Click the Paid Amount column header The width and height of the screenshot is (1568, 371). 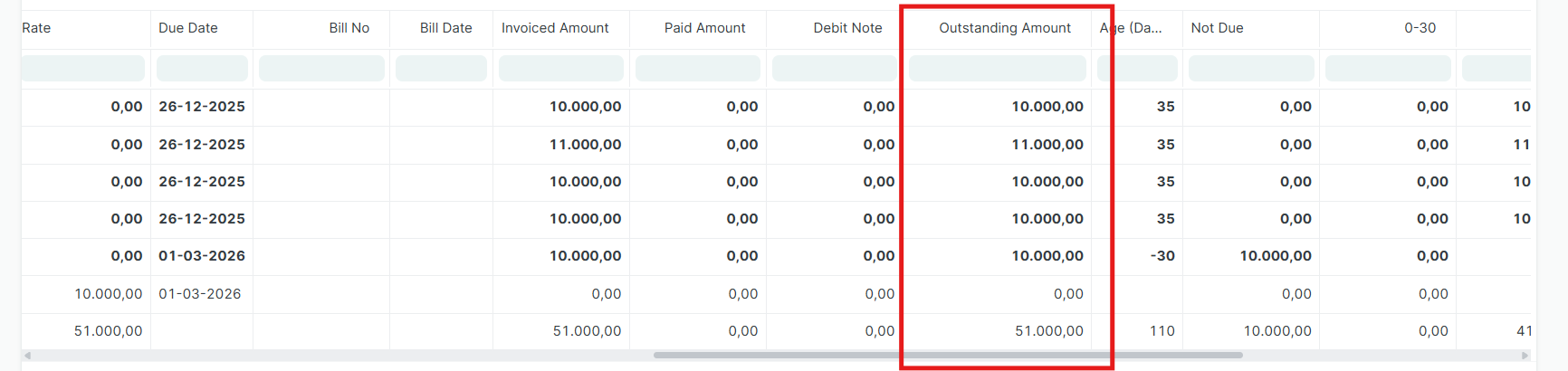tap(704, 28)
